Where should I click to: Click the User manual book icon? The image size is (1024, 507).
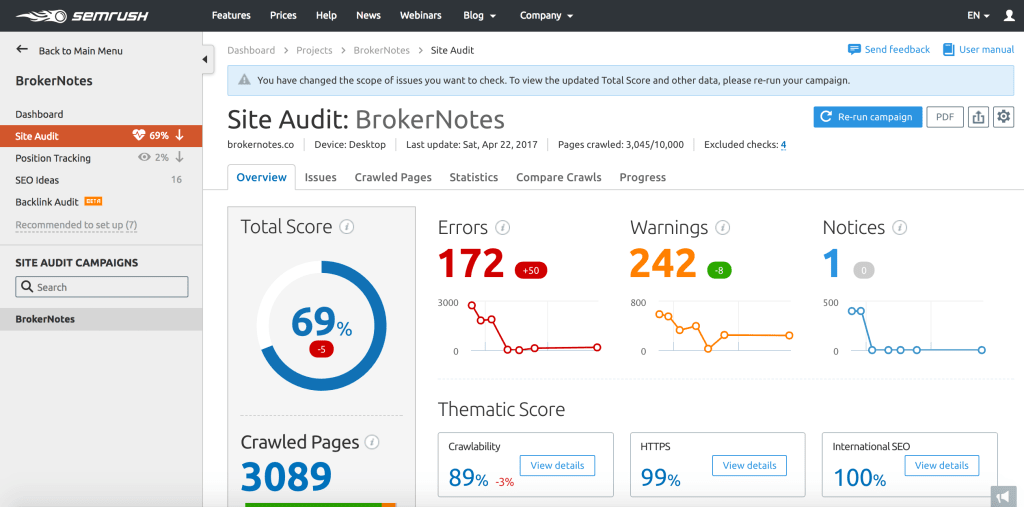click(948, 50)
